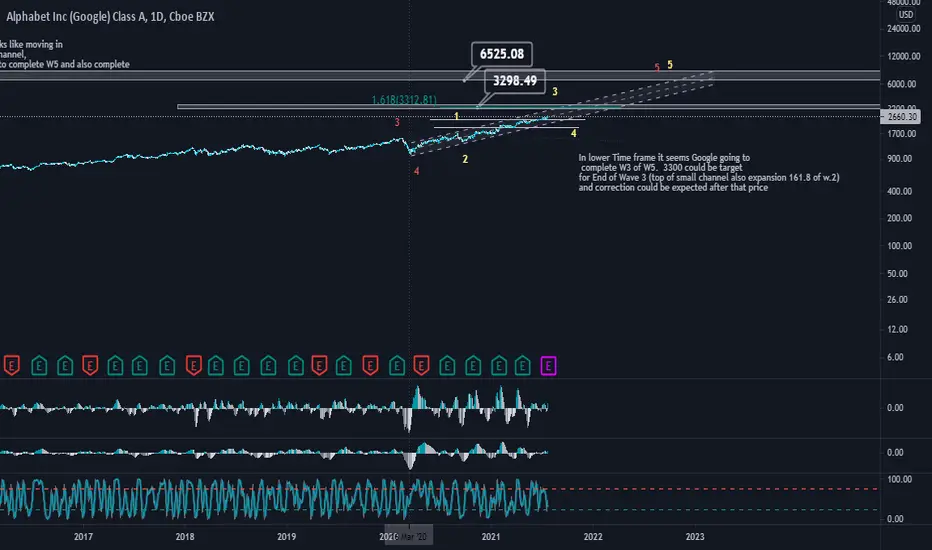The width and height of the screenshot is (932, 550).
Task: Click the fifth red earnings marker from left
Action: pos(370,365)
